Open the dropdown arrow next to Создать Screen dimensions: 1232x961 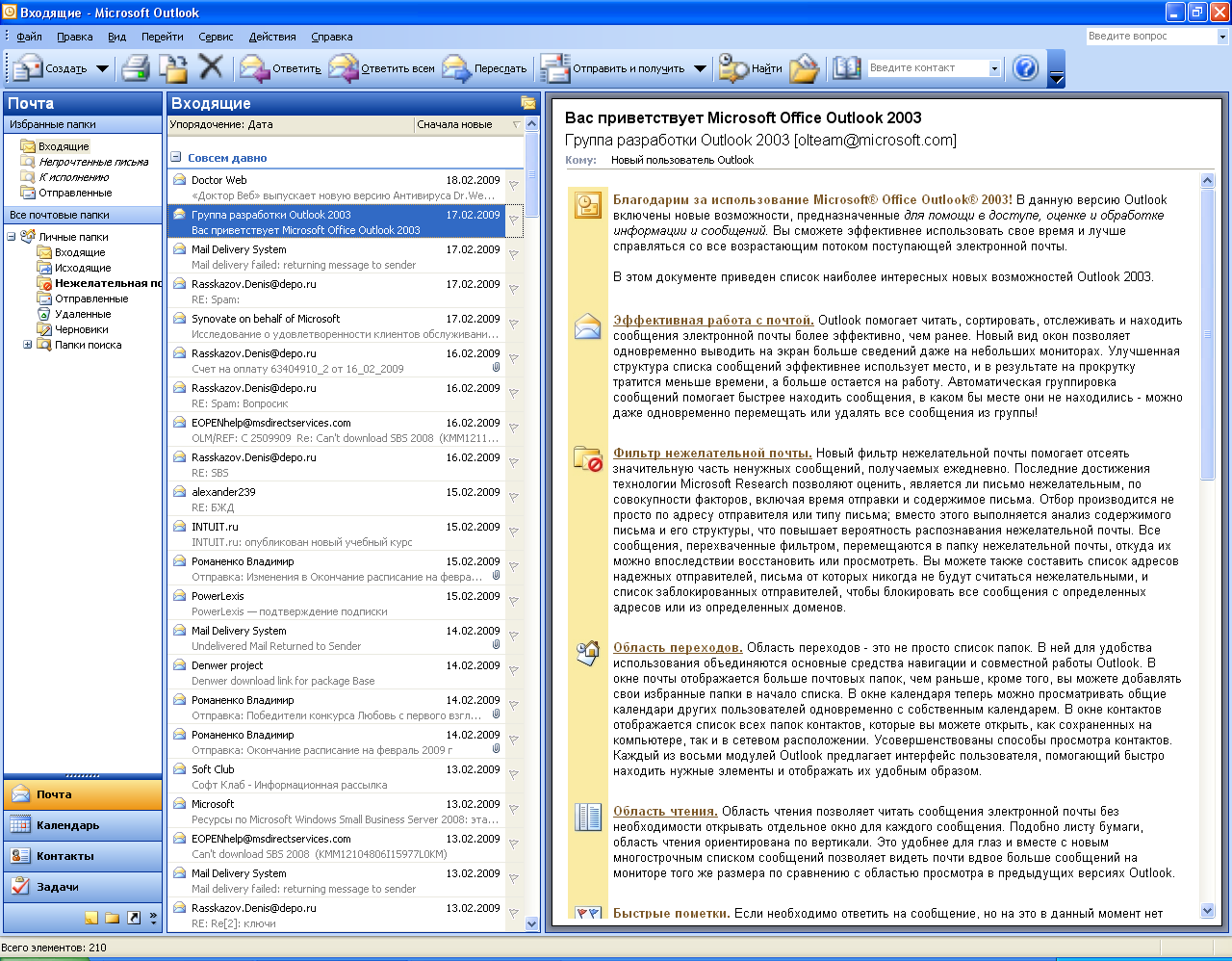point(102,68)
